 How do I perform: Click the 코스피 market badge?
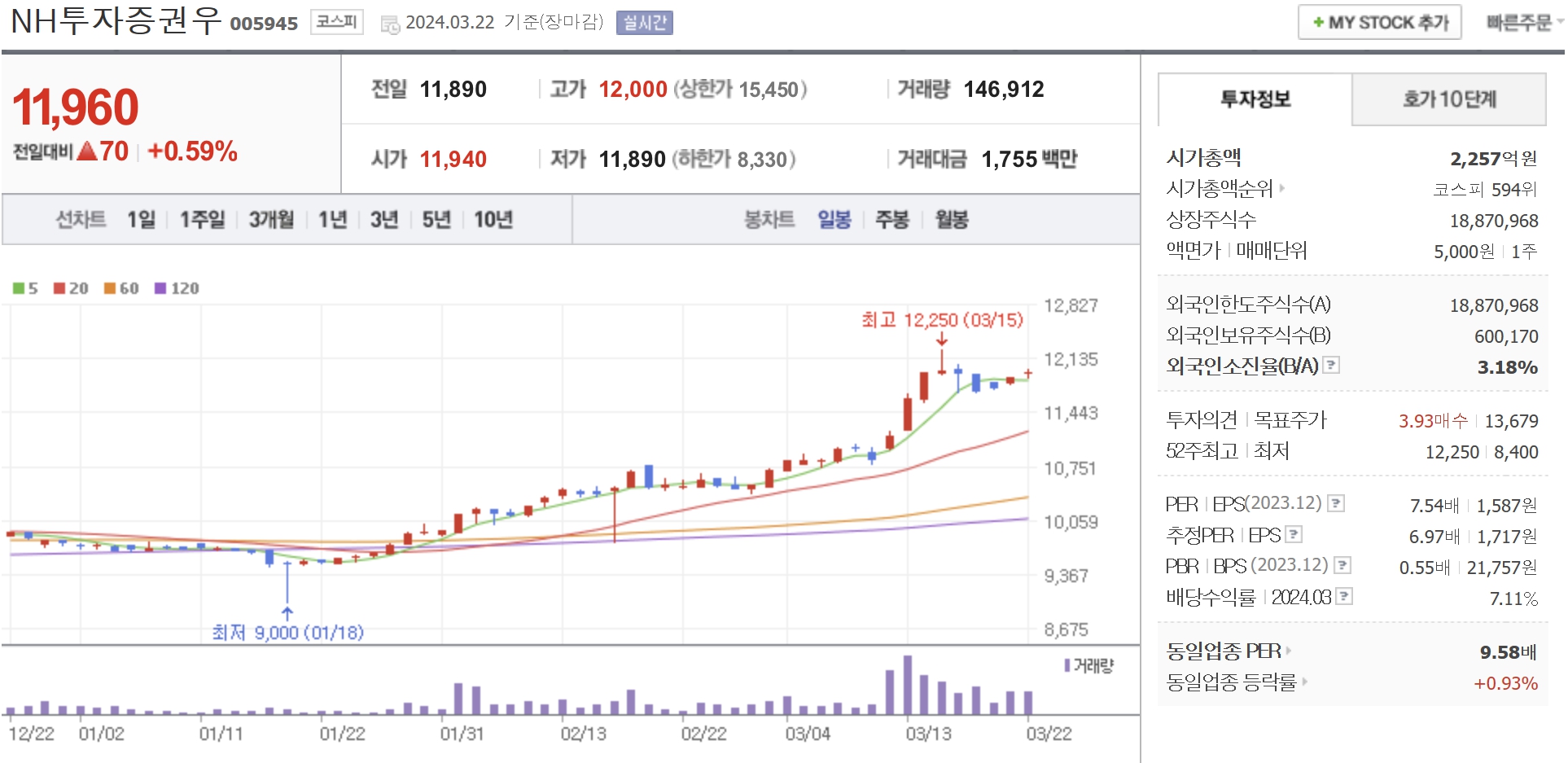coord(336,22)
